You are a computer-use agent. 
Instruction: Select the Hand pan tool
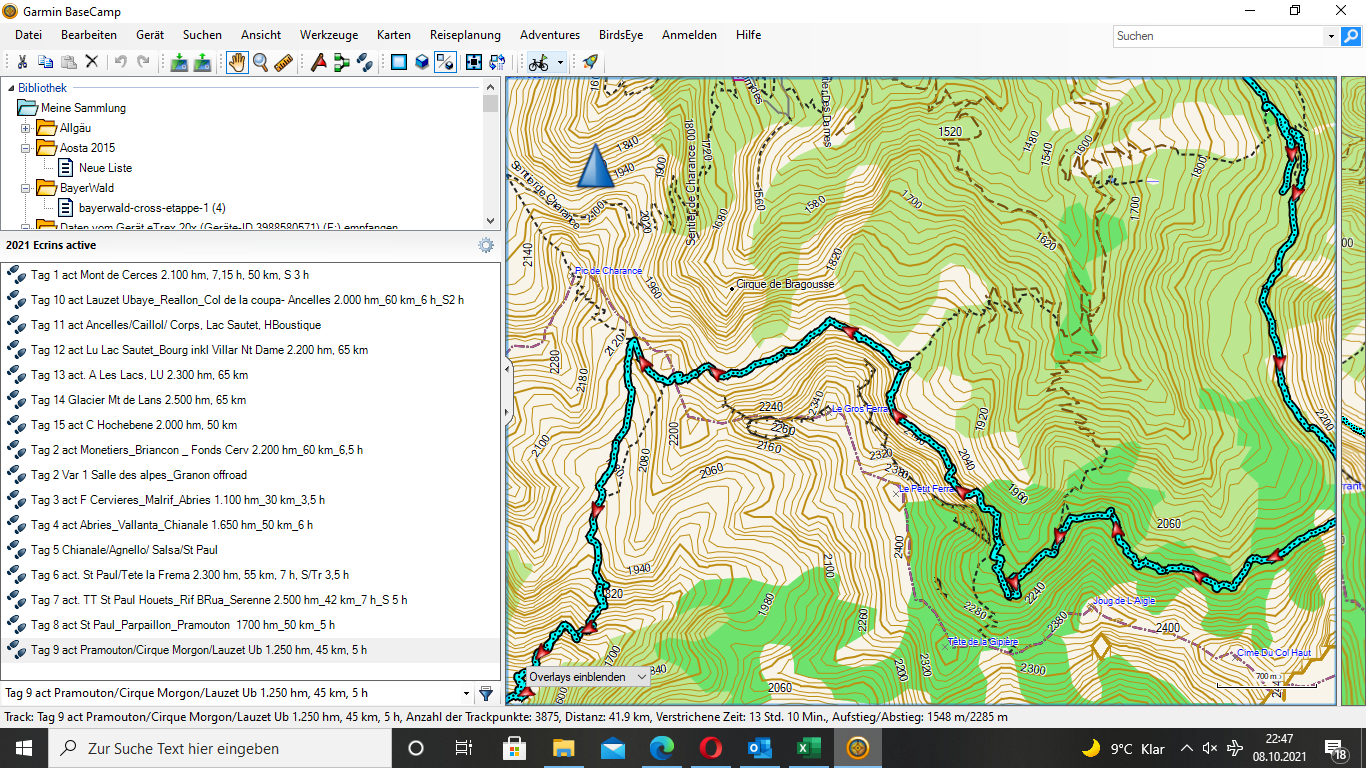(237, 63)
